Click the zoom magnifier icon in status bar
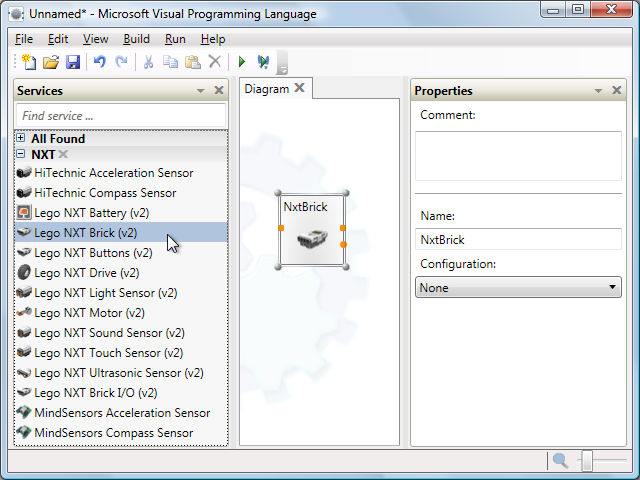640x480 pixels. click(x=560, y=461)
